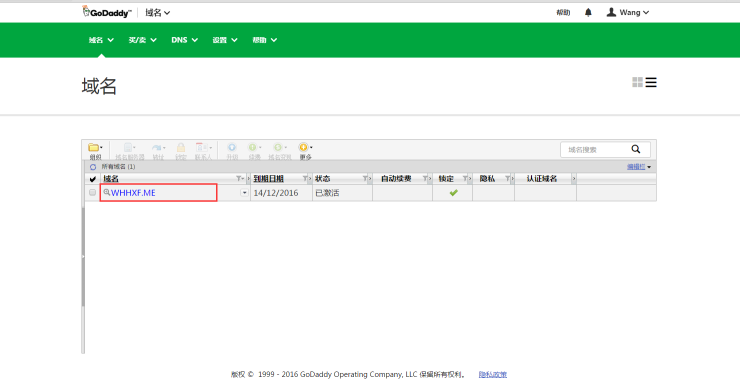Open the filter on 自动续费 column

(x=425, y=179)
